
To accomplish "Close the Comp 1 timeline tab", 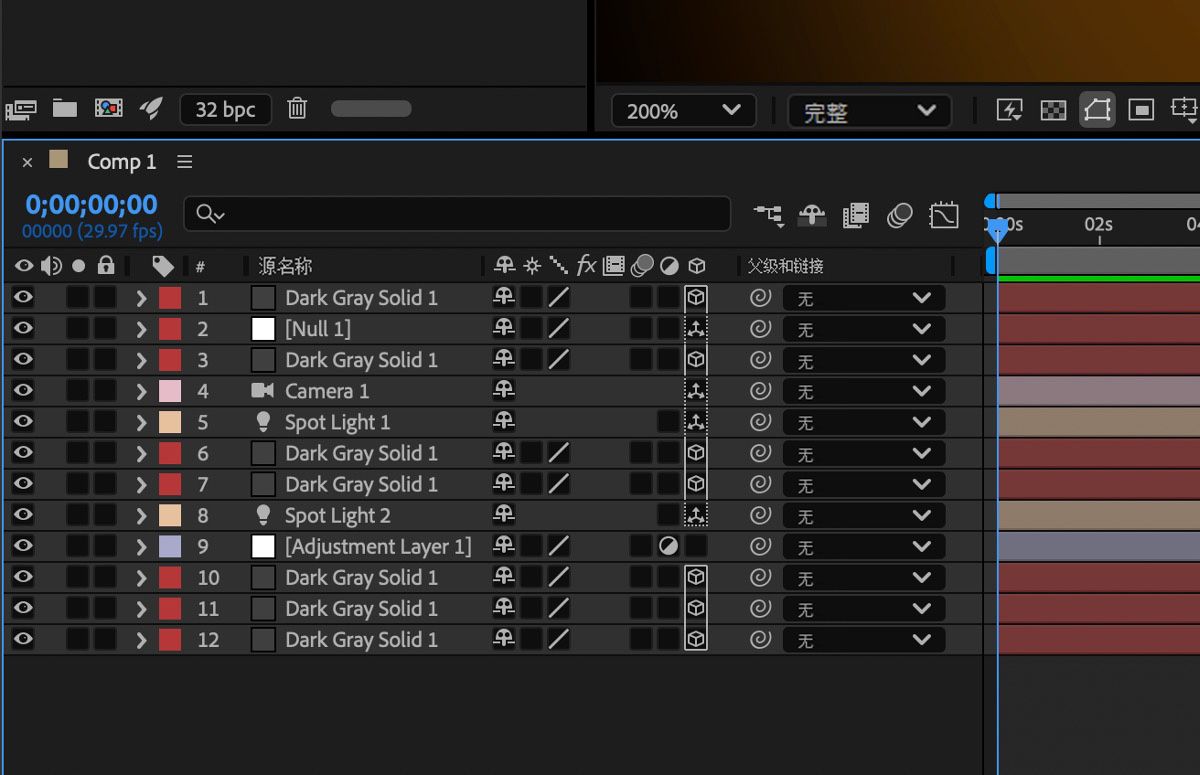I will [27, 162].
